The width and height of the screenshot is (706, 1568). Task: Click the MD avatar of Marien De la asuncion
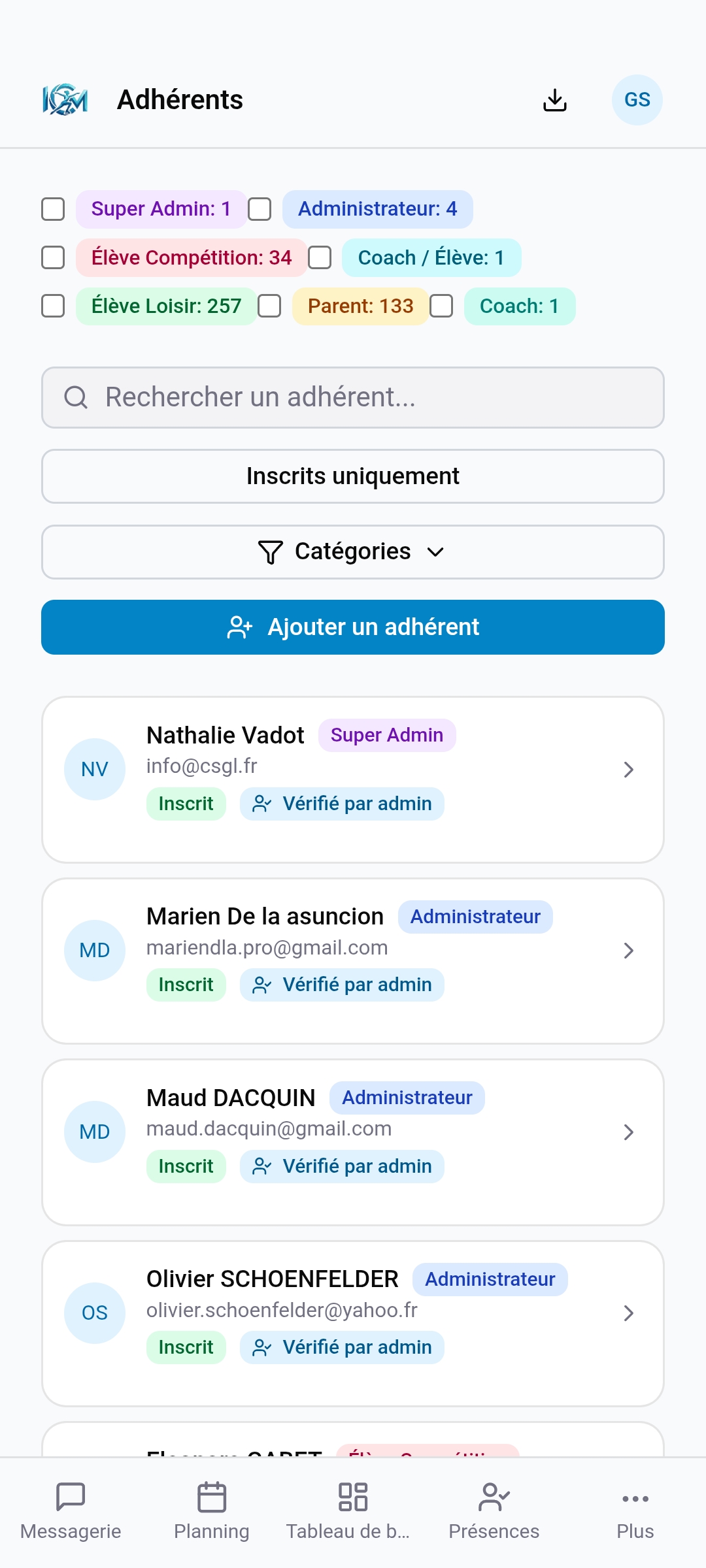pyautogui.click(x=95, y=951)
